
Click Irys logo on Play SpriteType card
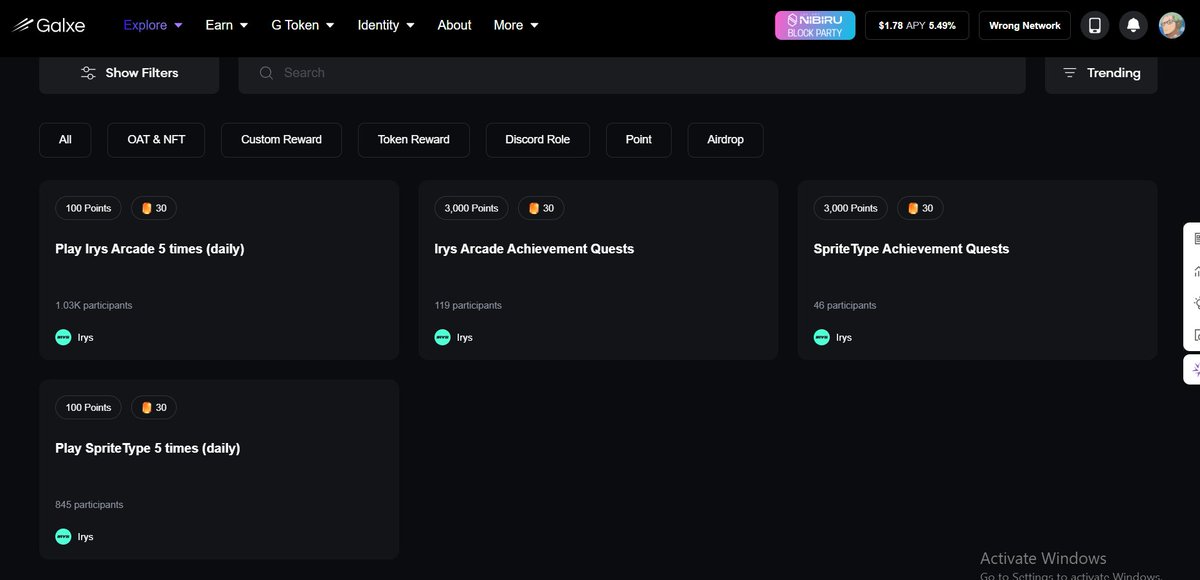coord(63,536)
